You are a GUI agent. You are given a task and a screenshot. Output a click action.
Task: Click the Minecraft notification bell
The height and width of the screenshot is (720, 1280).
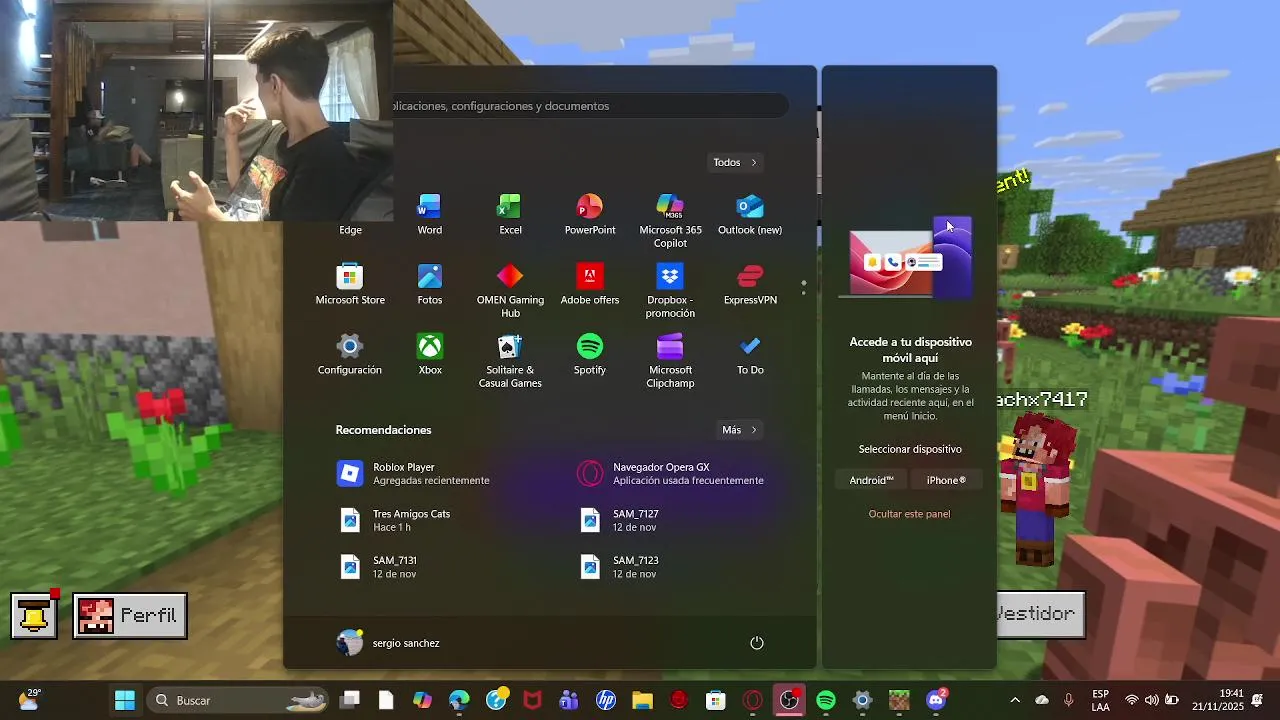34,615
